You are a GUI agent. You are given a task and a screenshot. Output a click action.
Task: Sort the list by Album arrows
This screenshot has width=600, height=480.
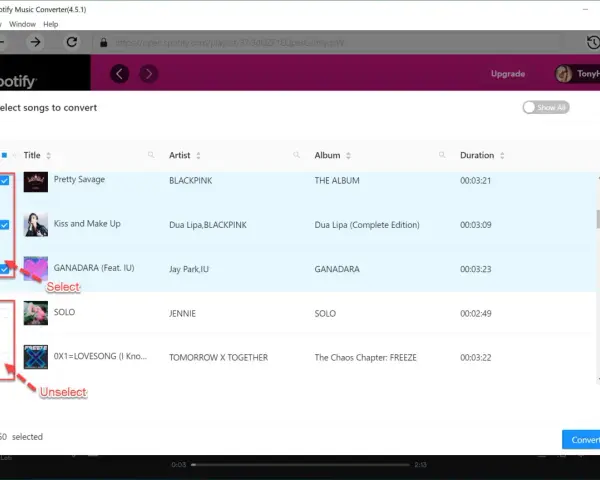coord(348,155)
